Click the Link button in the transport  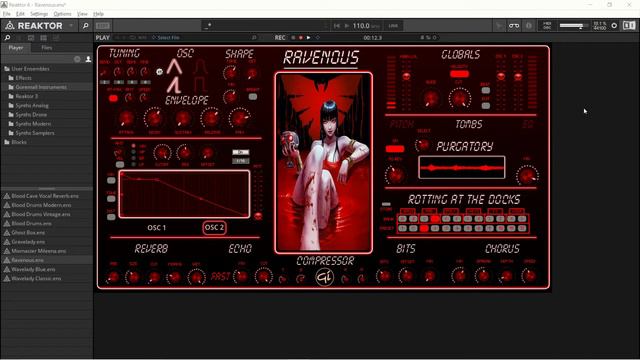coord(393,26)
